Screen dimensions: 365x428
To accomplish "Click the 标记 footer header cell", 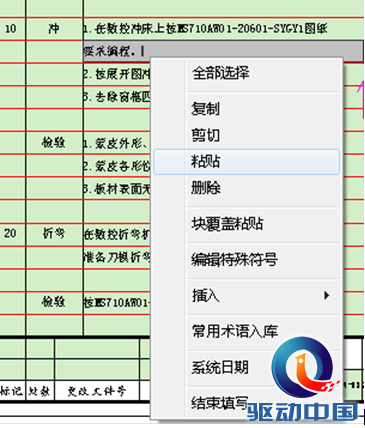I will 12,391.
